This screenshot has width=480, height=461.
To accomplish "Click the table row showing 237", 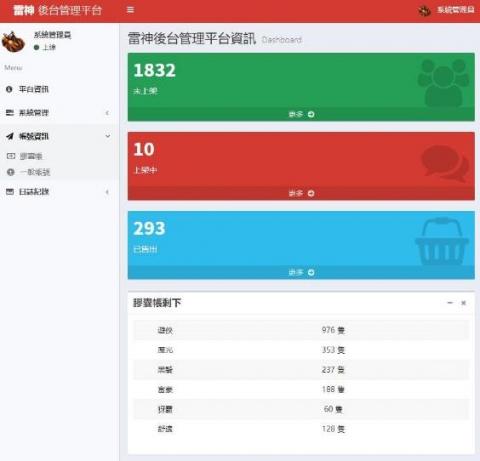I will pyautogui.click(x=301, y=369).
